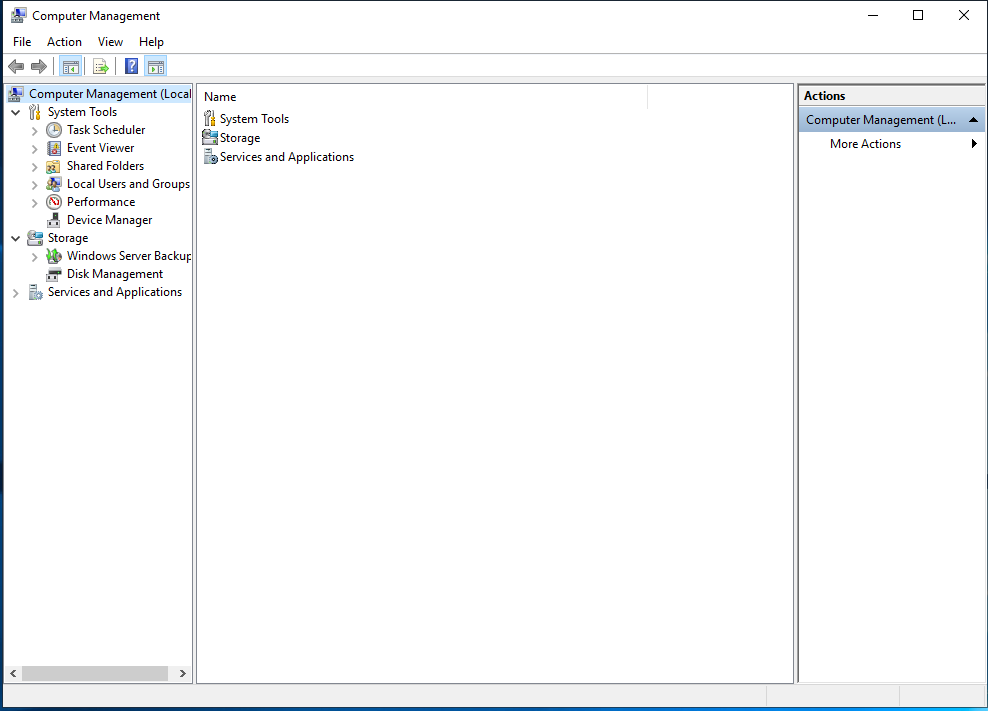Open the View menu
Screen dimensions: 988x711
110,42
